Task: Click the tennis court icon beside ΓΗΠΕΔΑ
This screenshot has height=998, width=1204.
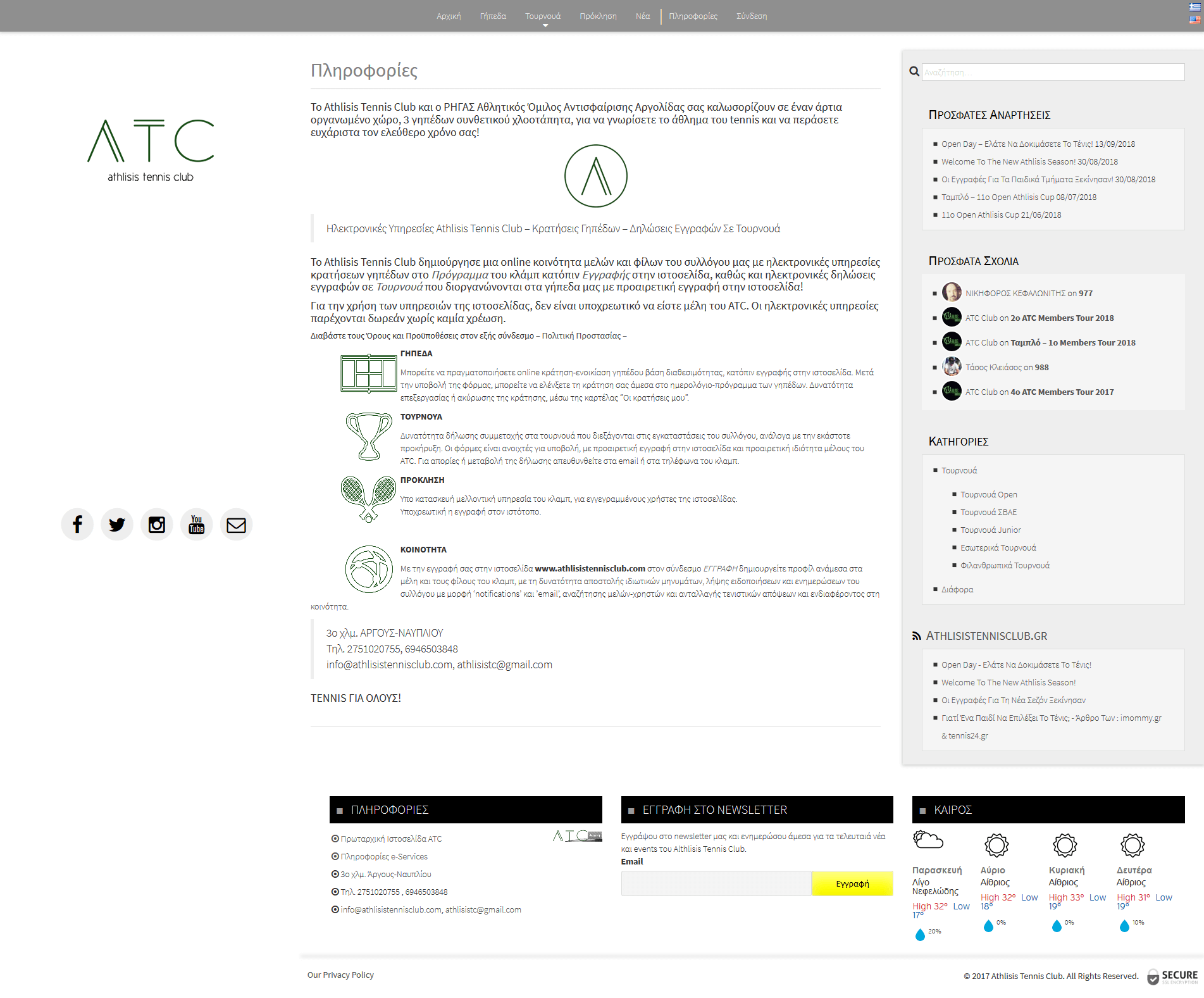Action: [x=368, y=373]
